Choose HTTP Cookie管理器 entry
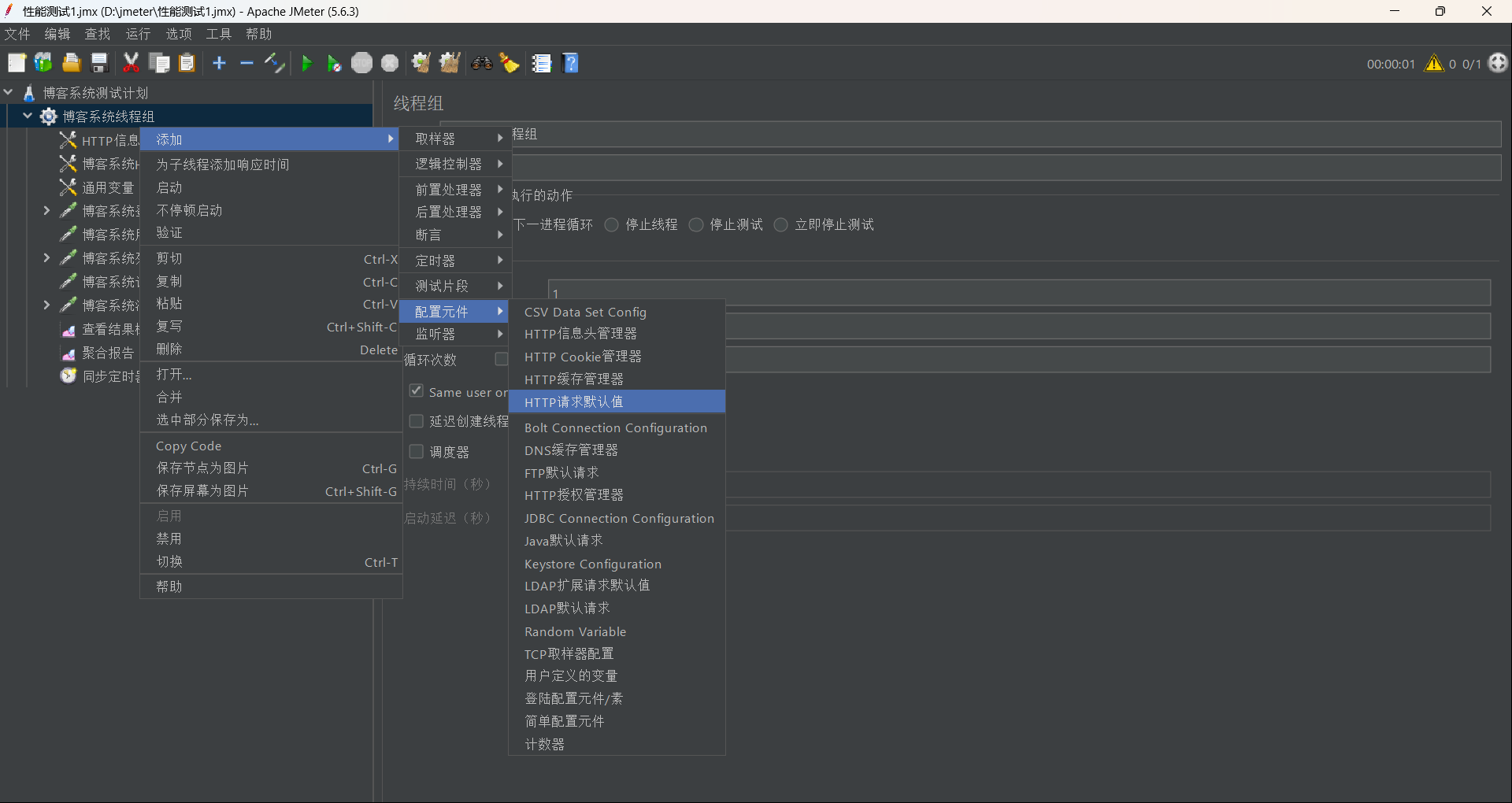1512x803 pixels. pos(617,357)
